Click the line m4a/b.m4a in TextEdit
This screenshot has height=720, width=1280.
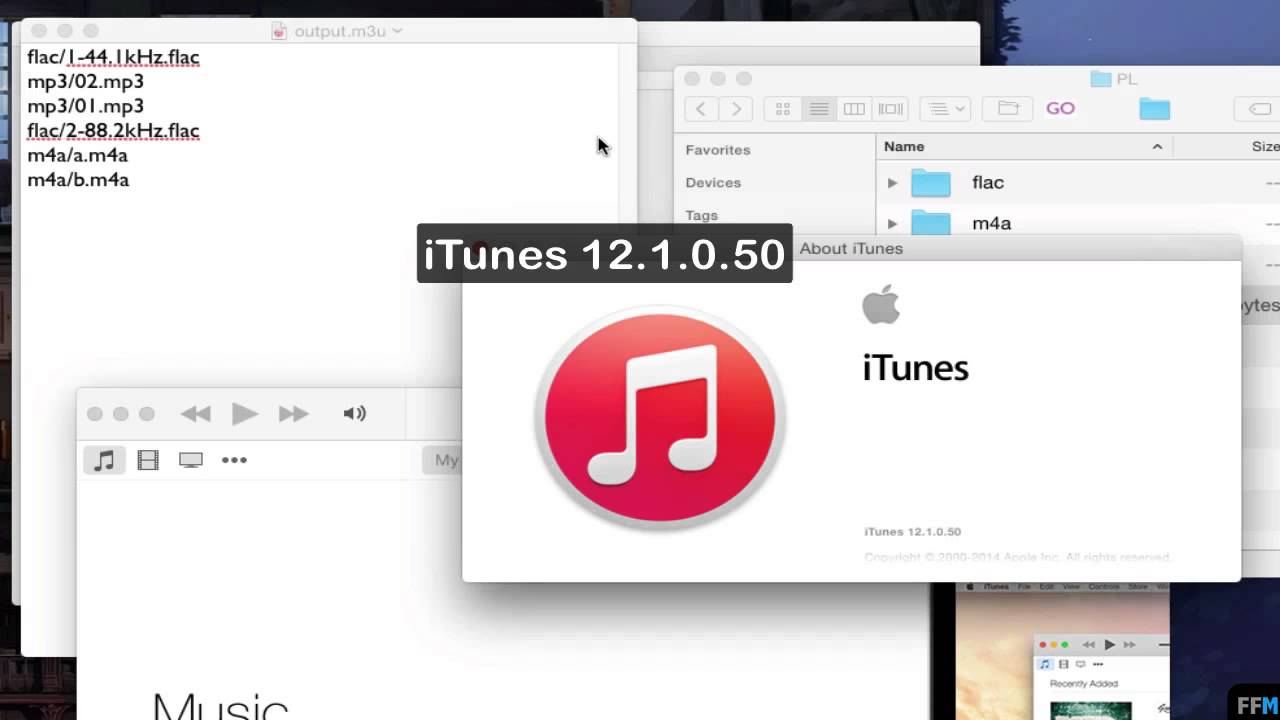click(78, 180)
